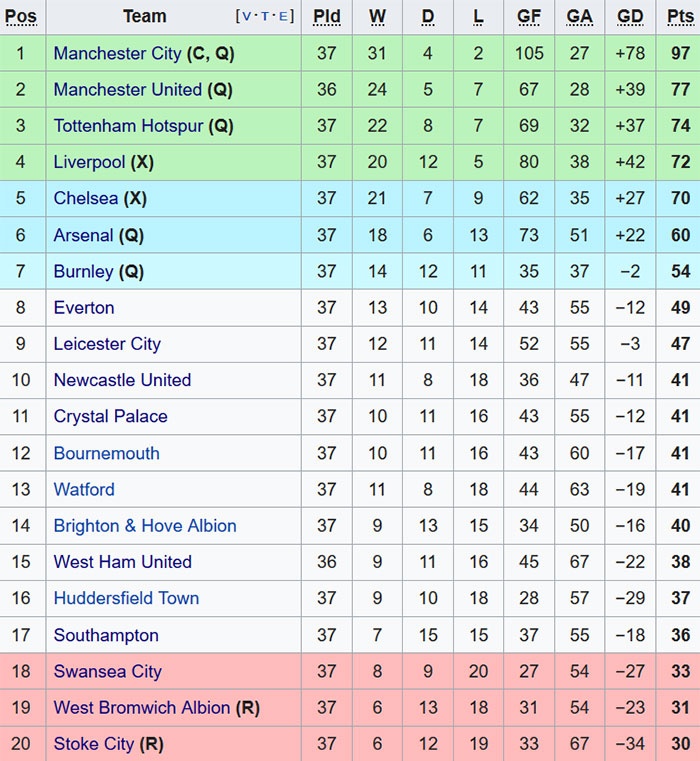Select the Liverpool team link
Image resolution: width=700 pixels, height=761 pixels.
click(x=89, y=162)
